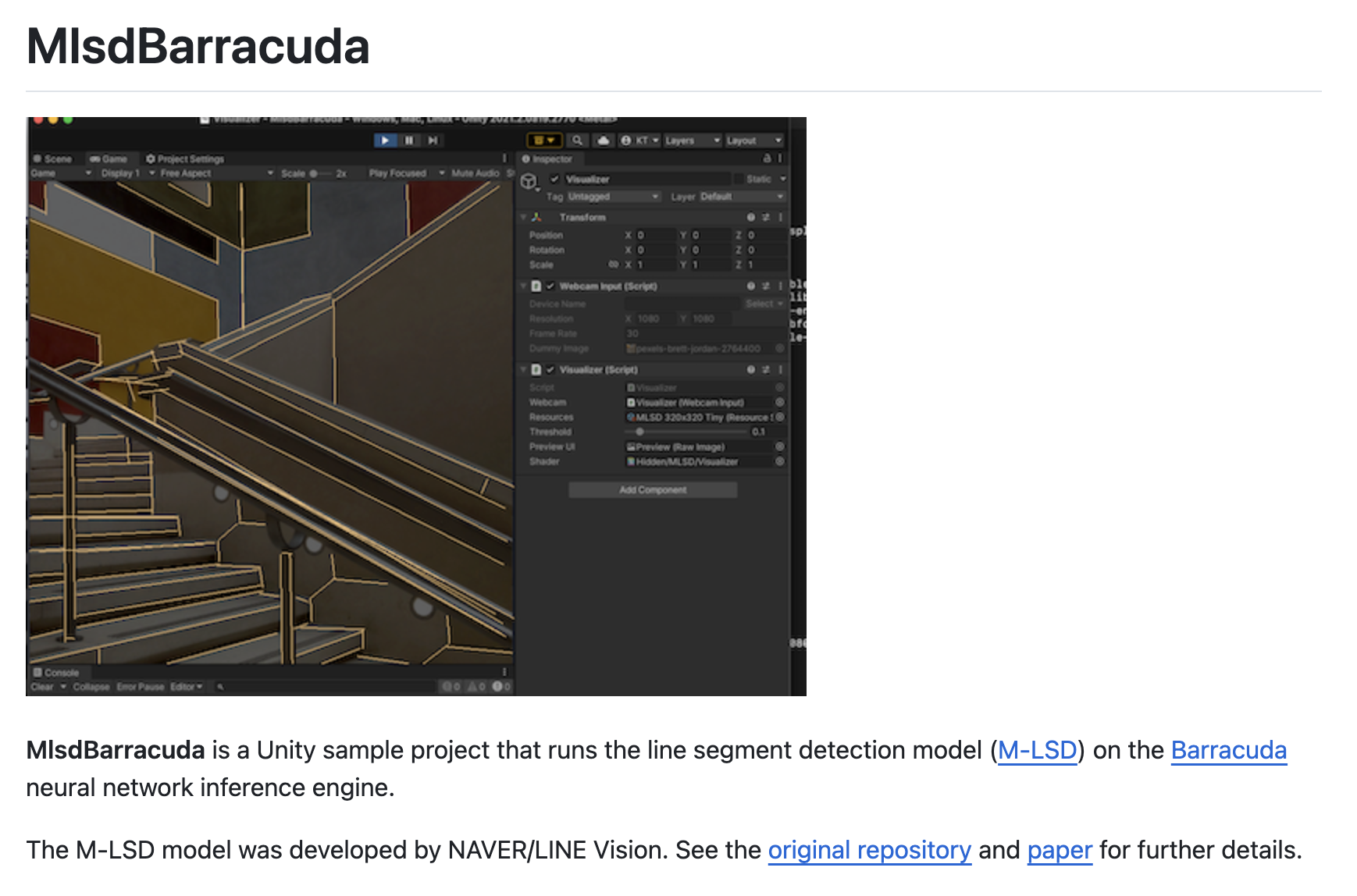1357x896 pixels.
Task: Toggle Scale constrain proportions link icon
Action: [614, 265]
